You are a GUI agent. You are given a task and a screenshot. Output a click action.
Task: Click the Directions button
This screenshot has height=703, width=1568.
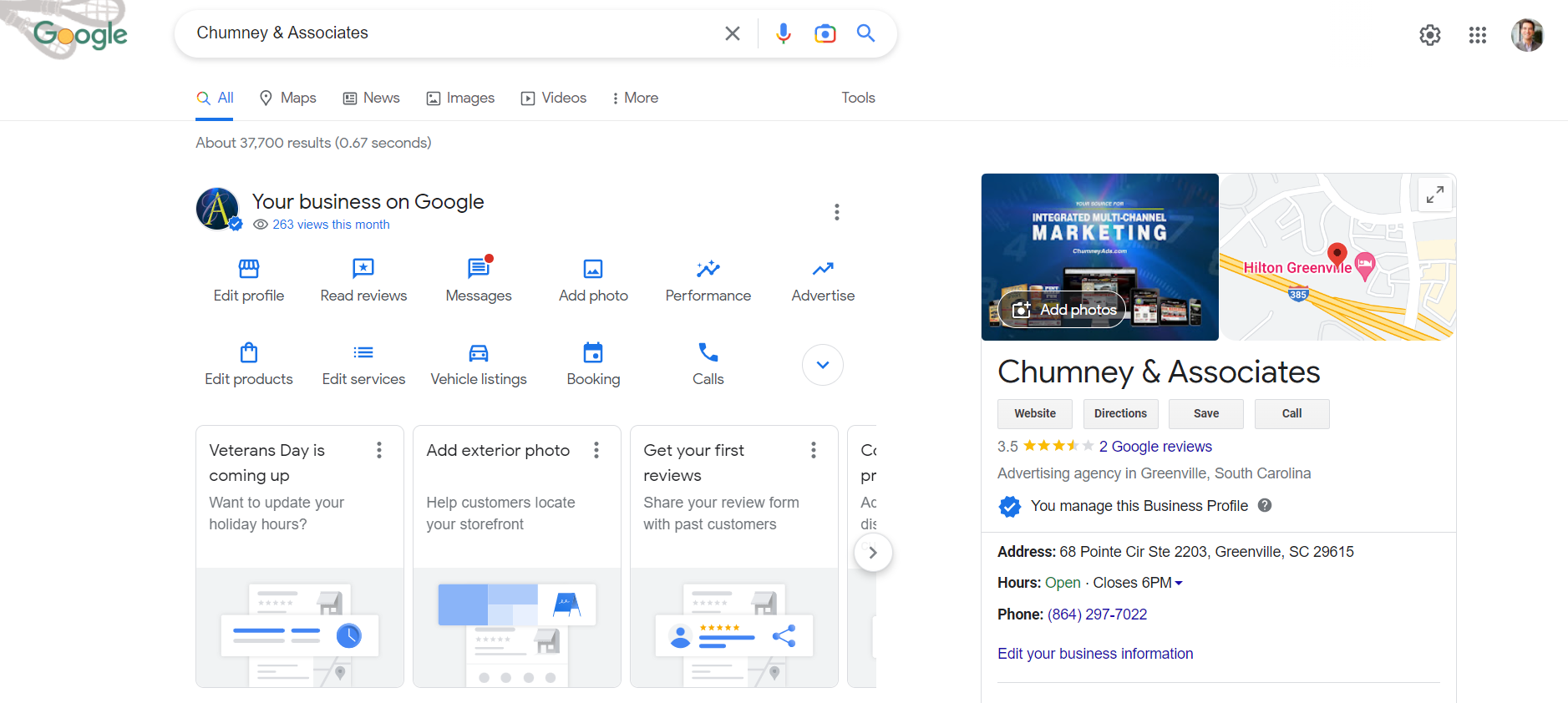pyautogui.click(x=1120, y=413)
